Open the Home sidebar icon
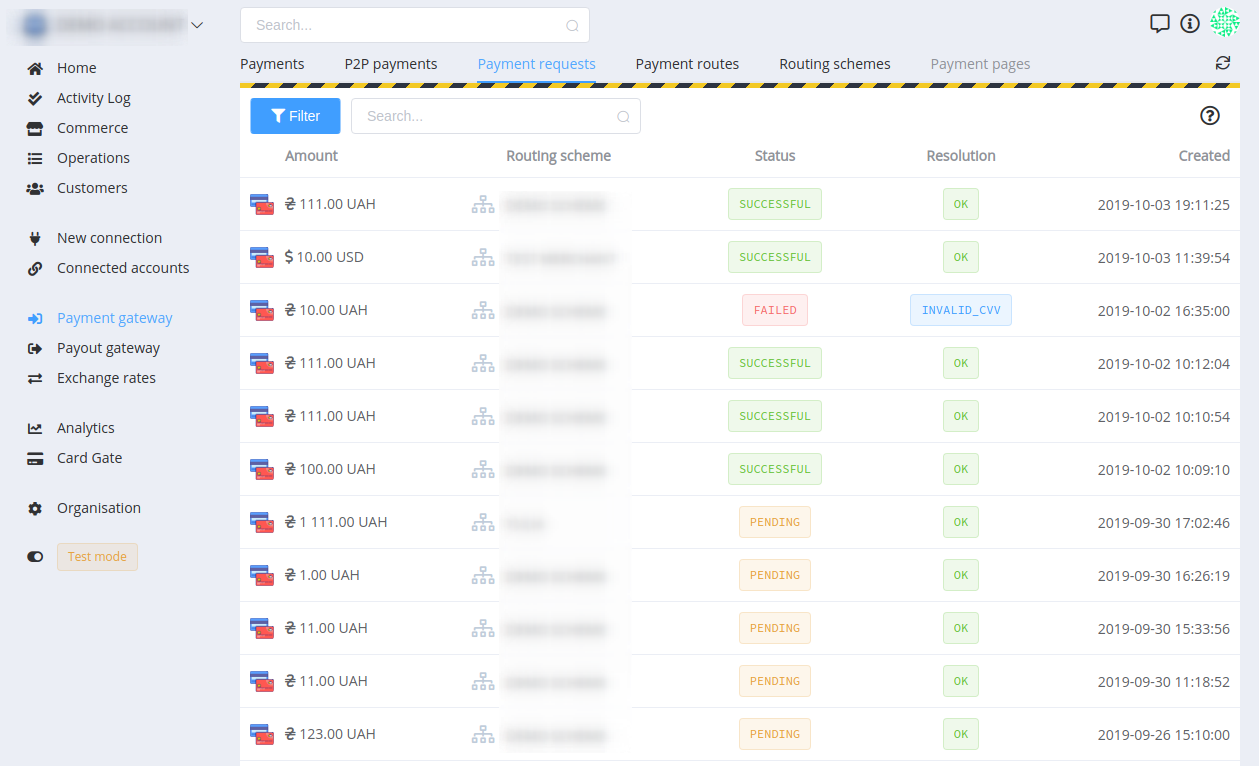This screenshot has width=1259, height=766. pos(35,68)
